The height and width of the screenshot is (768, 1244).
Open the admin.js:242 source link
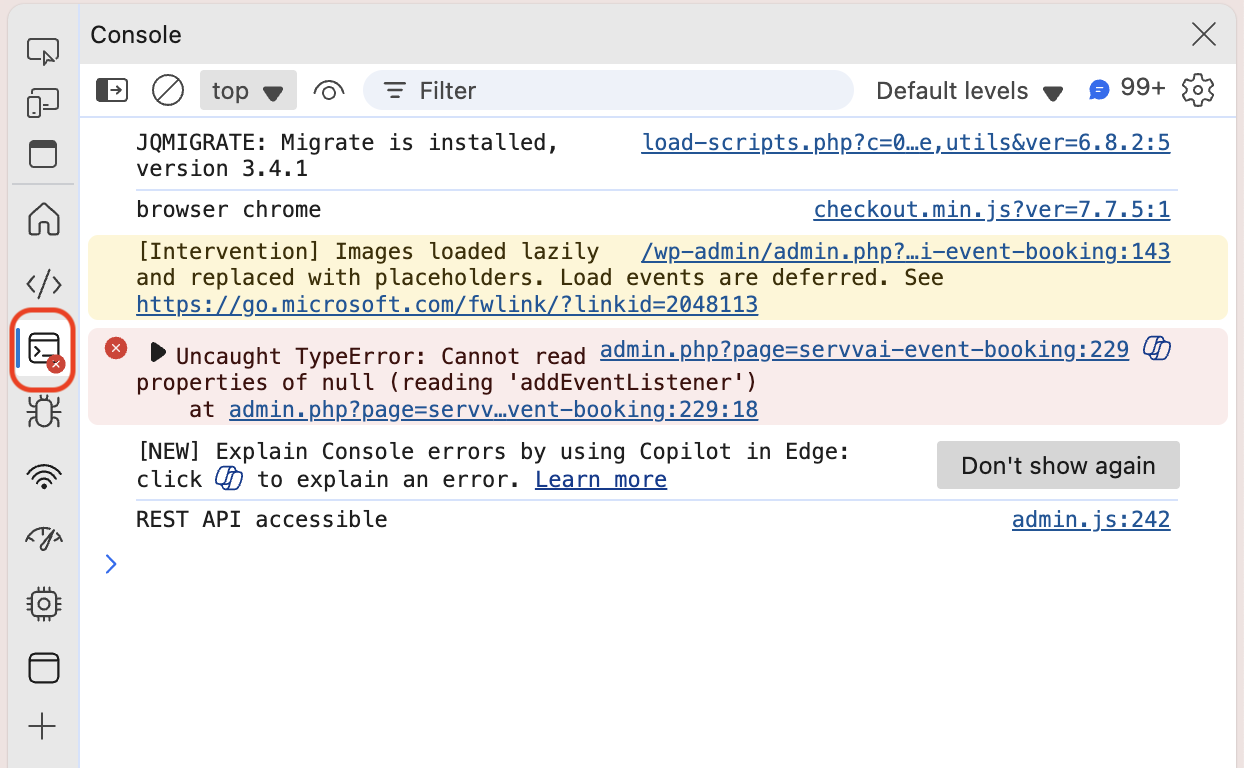(1090, 520)
